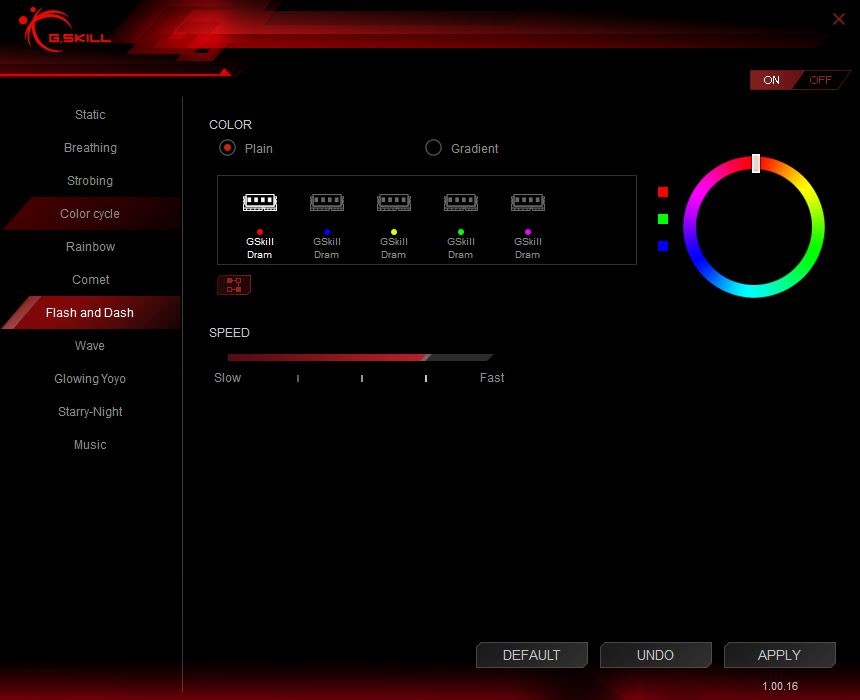This screenshot has height=700, width=860.
Task: Select the Music lighting mode
Action: [90, 444]
